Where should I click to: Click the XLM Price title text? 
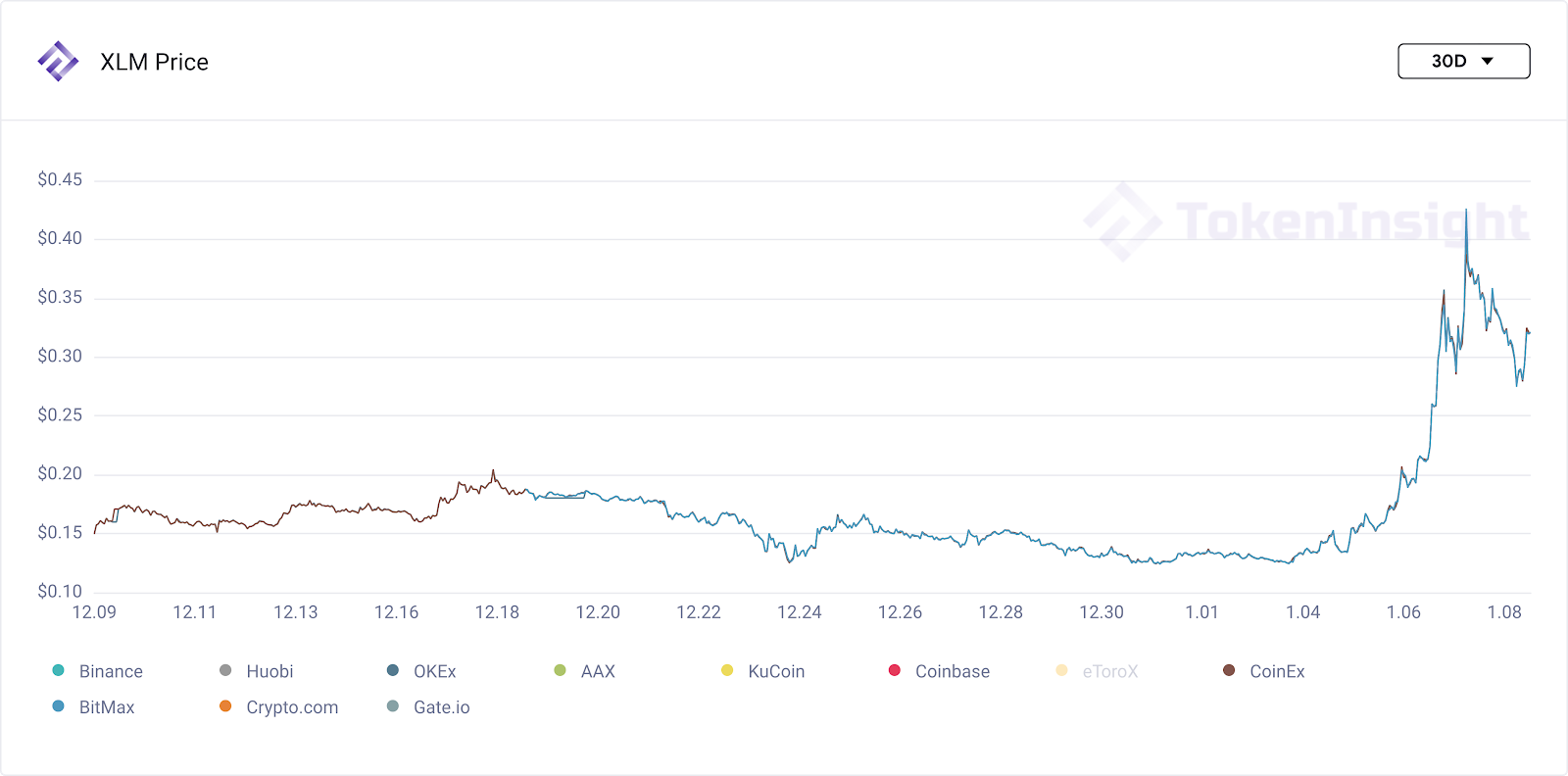(154, 62)
